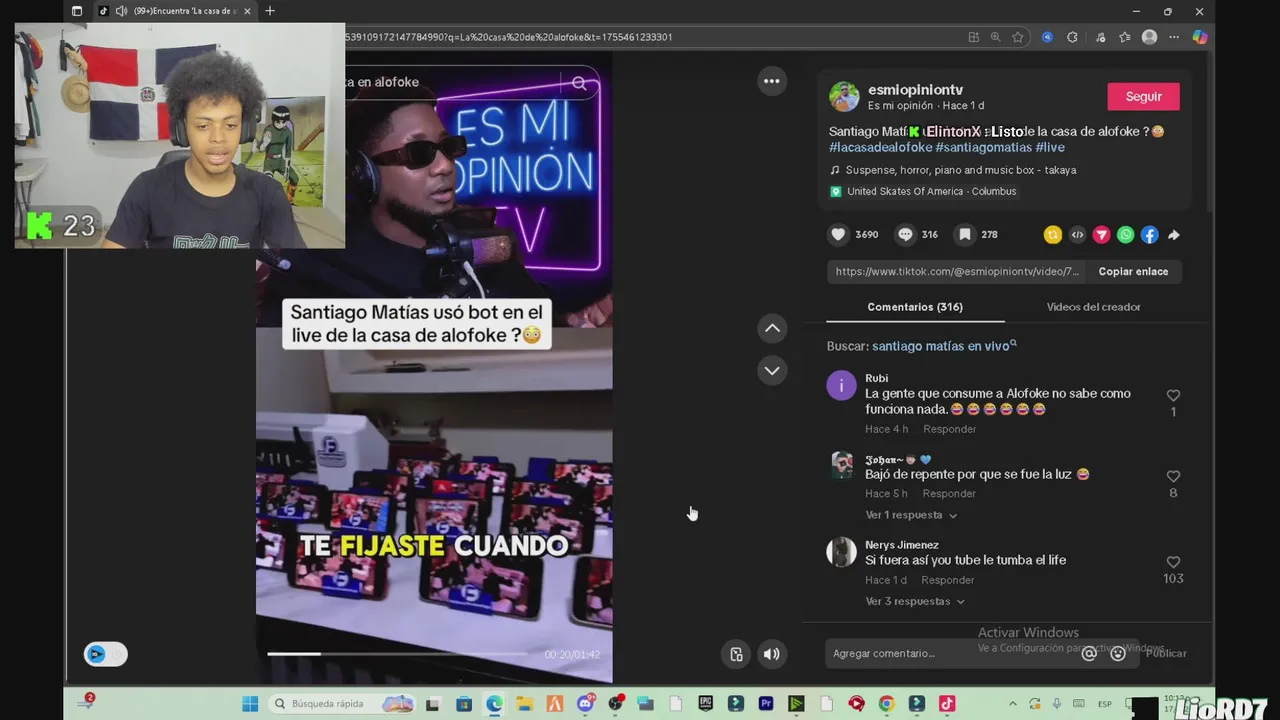Seek on the video progress bar
Image resolution: width=1280 pixels, height=720 pixels.
pos(397,654)
